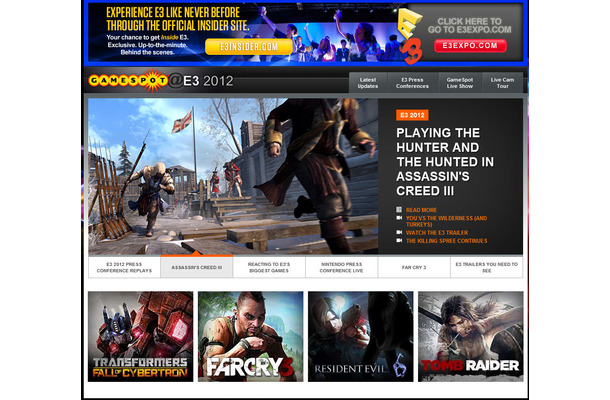Select Reacting to E3's Biggest Games tab

[269, 267]
